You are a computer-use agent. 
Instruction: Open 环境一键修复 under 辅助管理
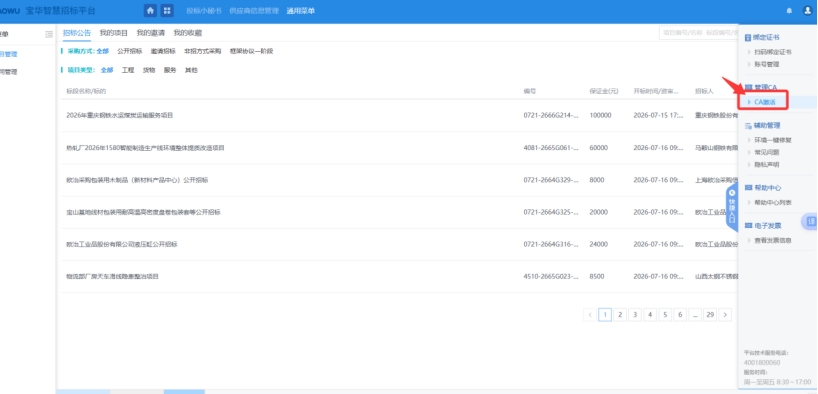click(773, 140)
